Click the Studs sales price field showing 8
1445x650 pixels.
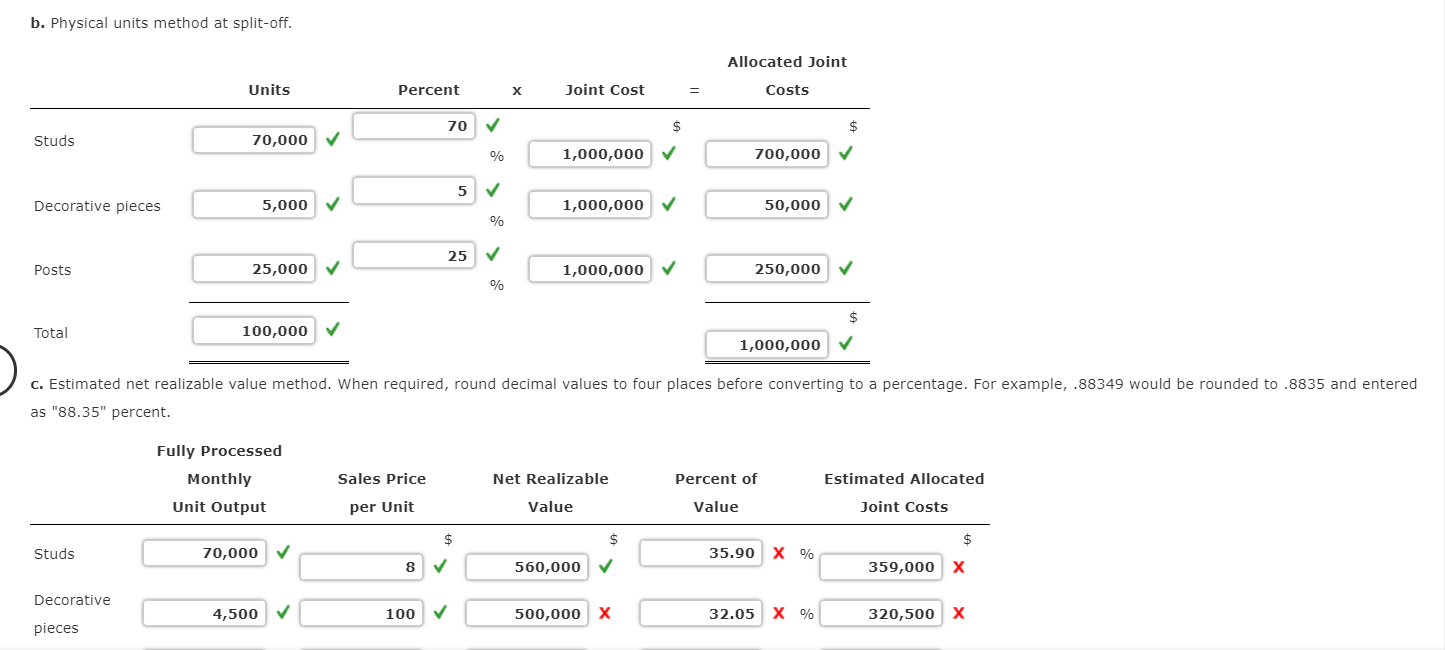coord(361,567)
